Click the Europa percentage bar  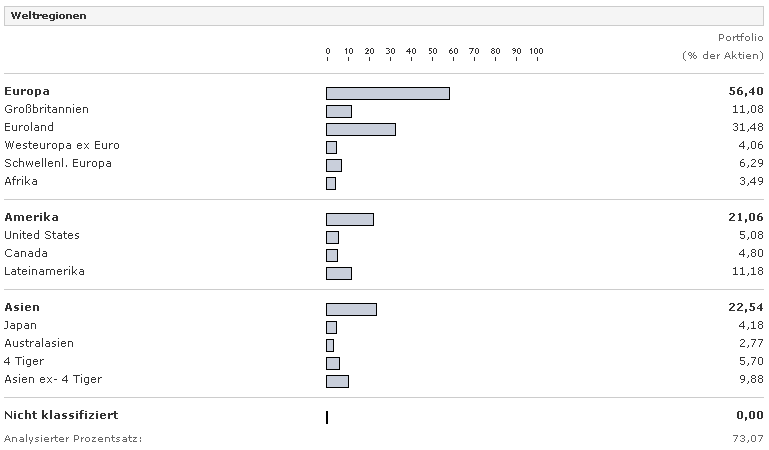(388, 93)
